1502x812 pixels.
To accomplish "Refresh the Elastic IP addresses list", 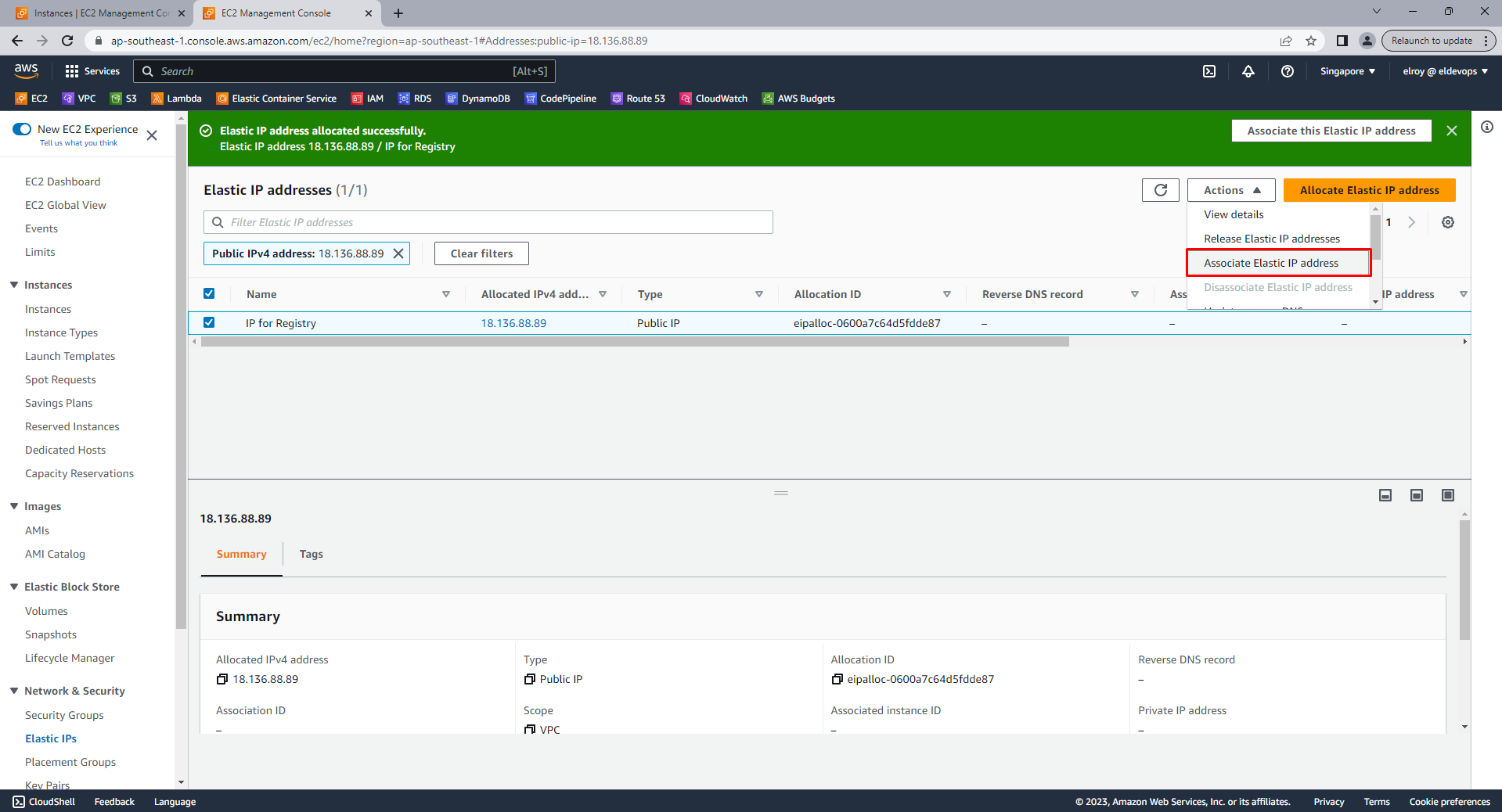I will tap(1161, 190).
